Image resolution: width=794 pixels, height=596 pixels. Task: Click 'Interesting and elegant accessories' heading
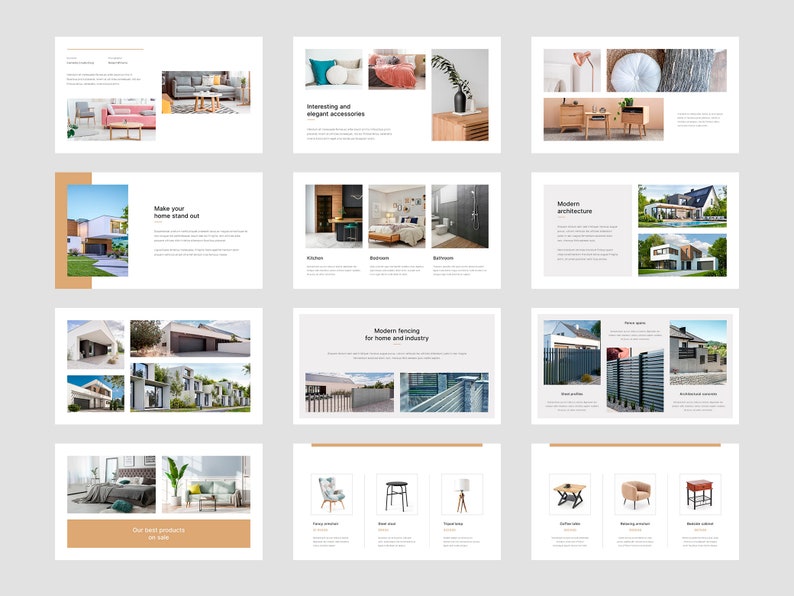coord(335,110)
